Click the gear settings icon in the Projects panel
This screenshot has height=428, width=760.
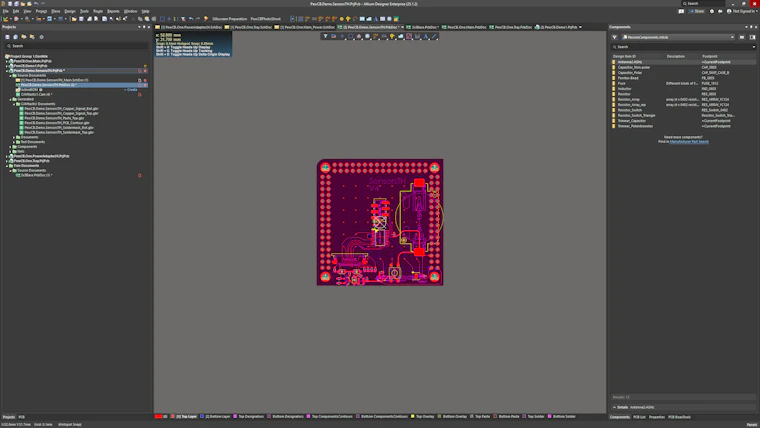[x=41, y=37]
